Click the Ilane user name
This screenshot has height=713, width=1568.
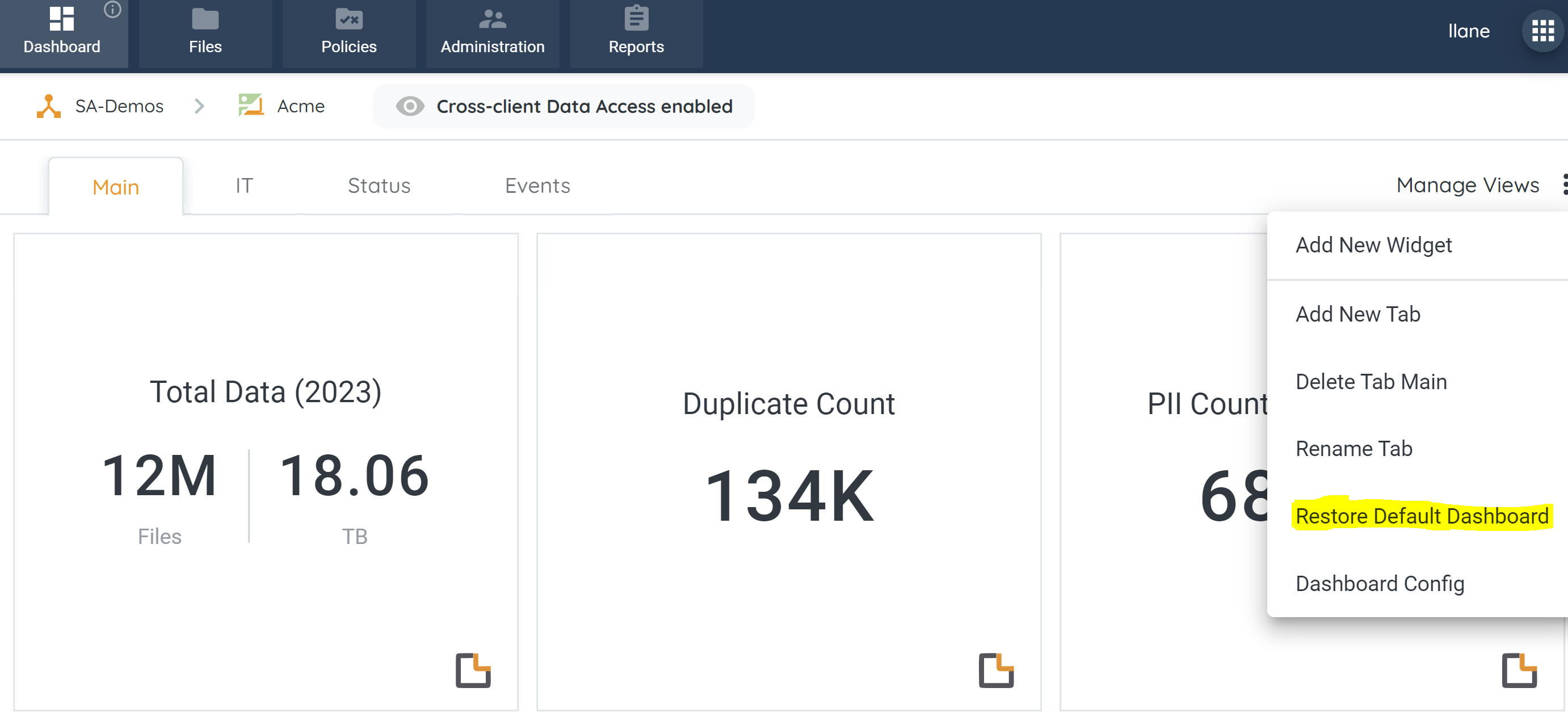tap(1468, 31)
